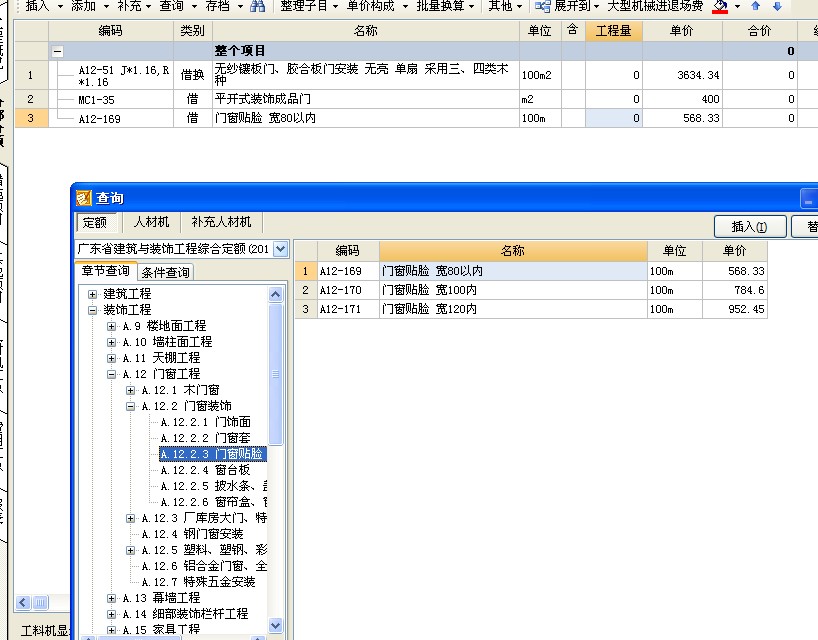Click 大型机械进退场费 toolbar button

coord(655,6)
